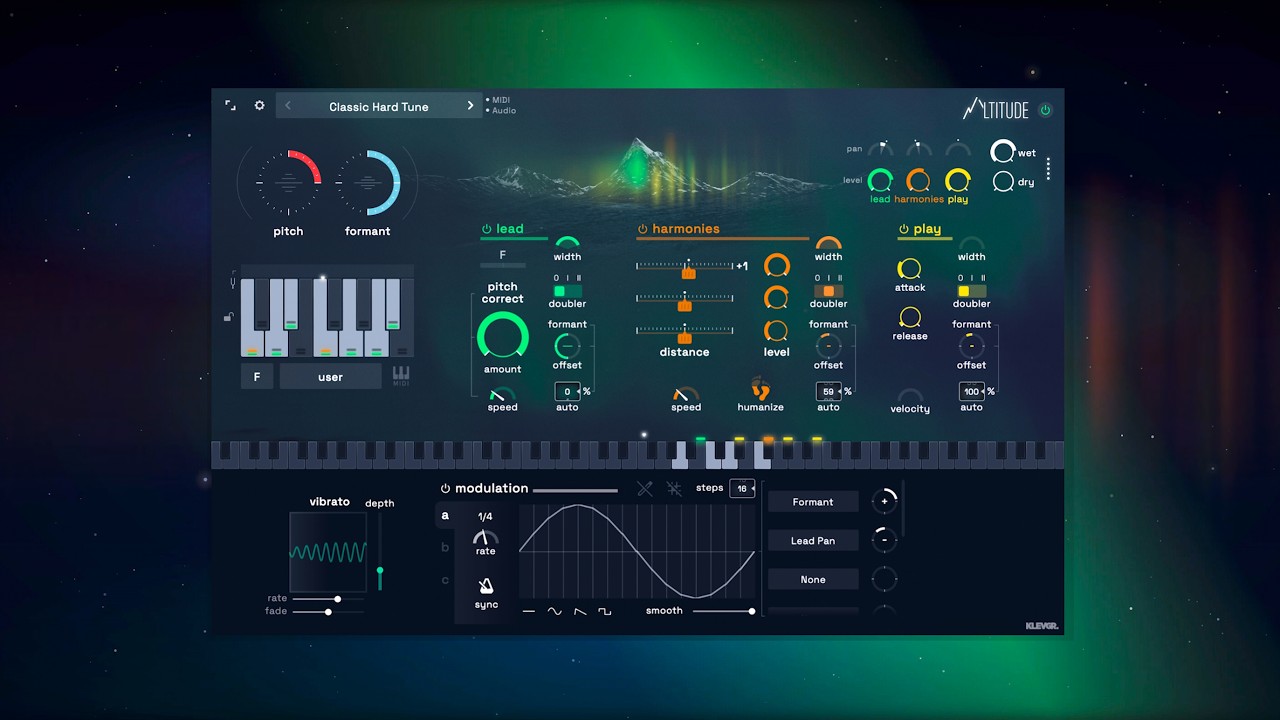The height and width of the screenshot is (720, 1280).
Task: Toggle the padlock icon beside scale keyboard
Action: click(x=229, y=318)
